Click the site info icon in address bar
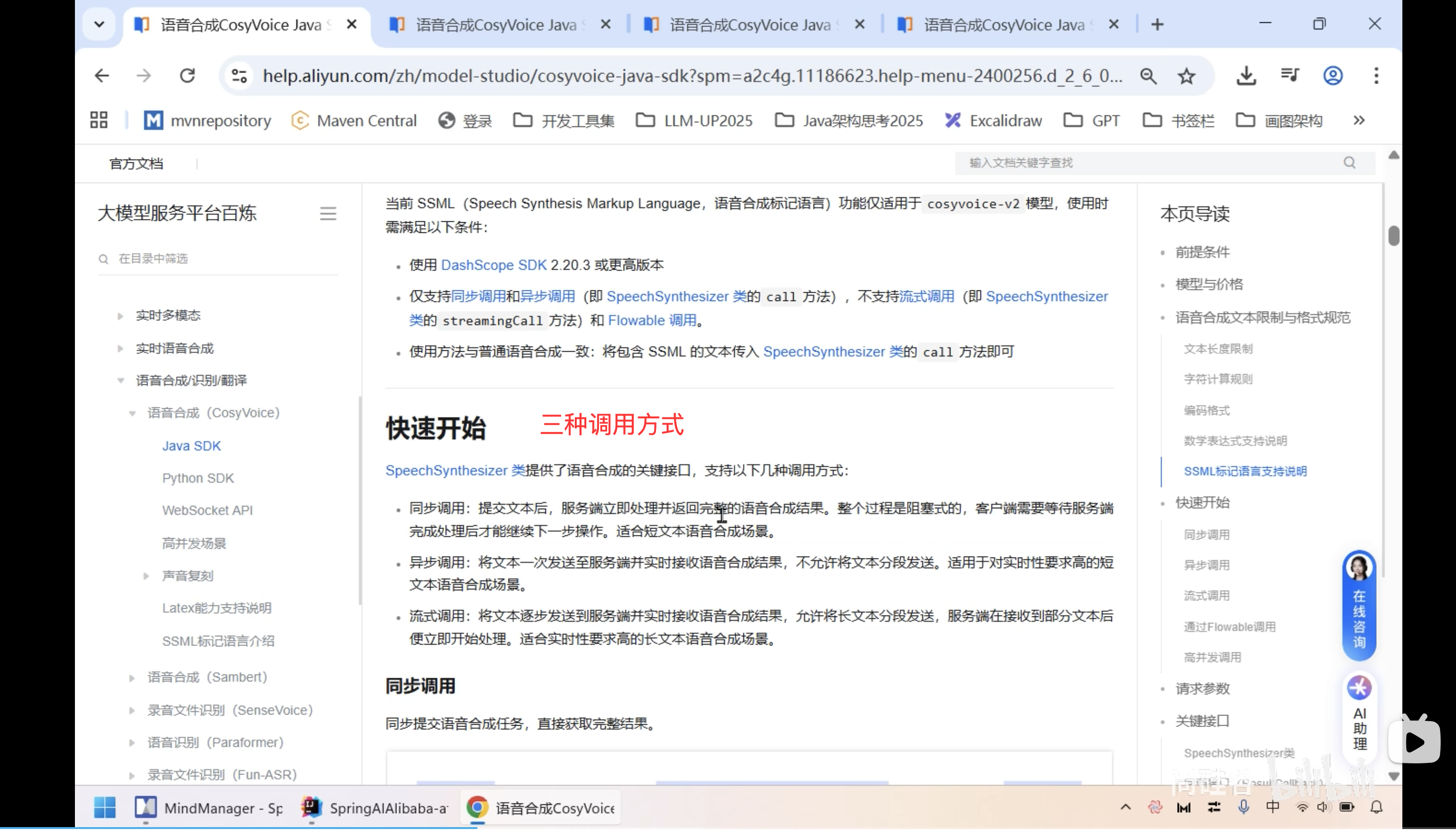The image size is (1456, 830). (x=238, y=75)
